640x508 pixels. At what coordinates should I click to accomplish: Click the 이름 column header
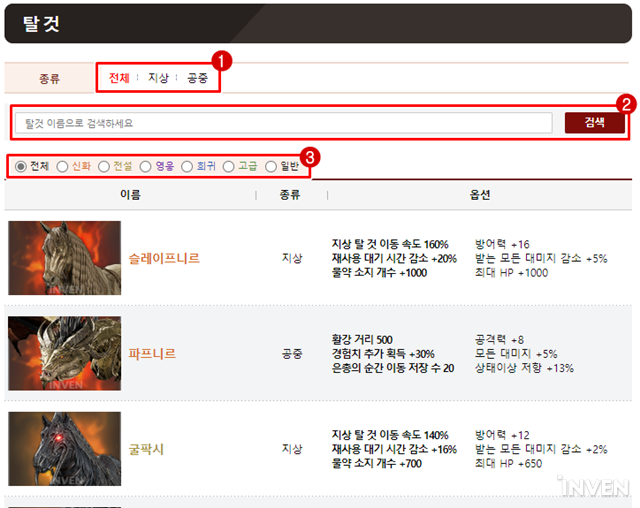coord(130,195)
